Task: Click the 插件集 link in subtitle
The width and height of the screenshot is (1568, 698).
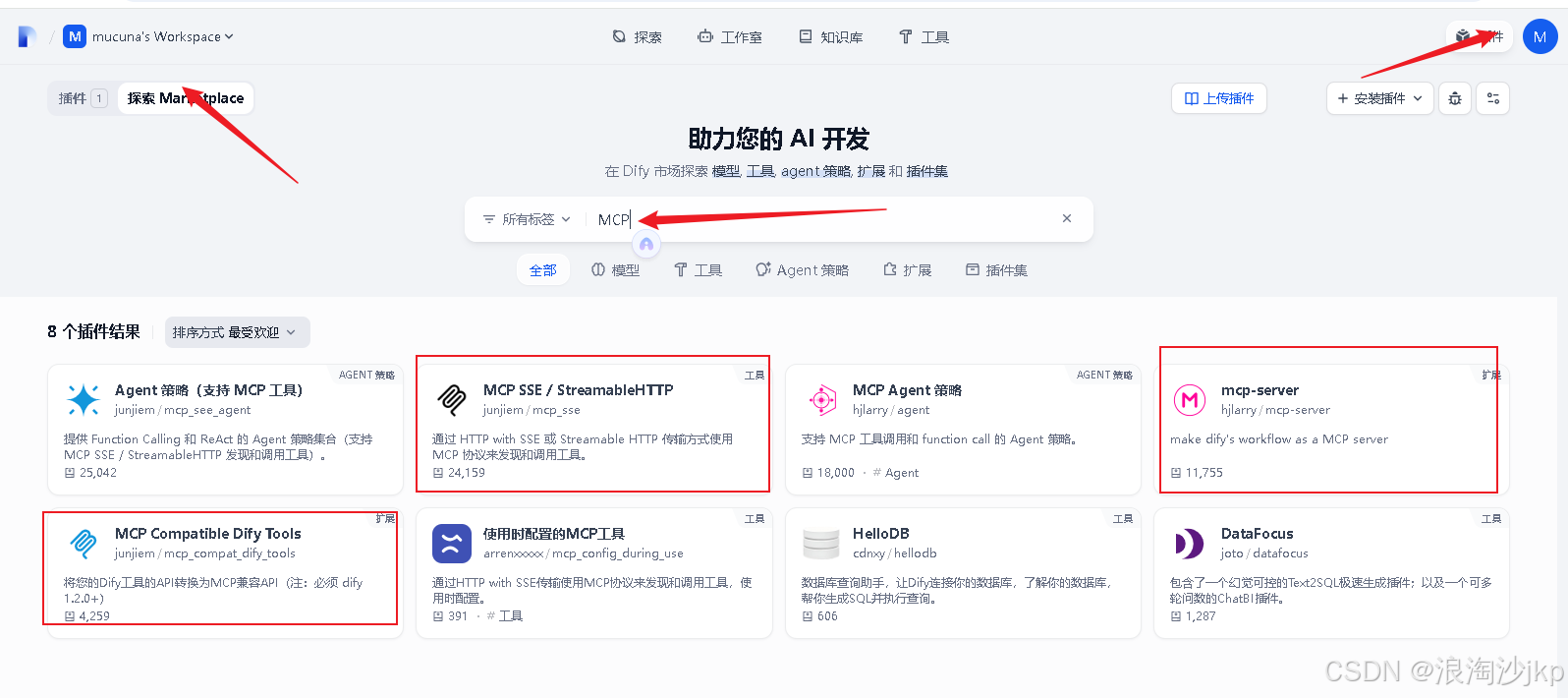Action: (x=926, y=171)
